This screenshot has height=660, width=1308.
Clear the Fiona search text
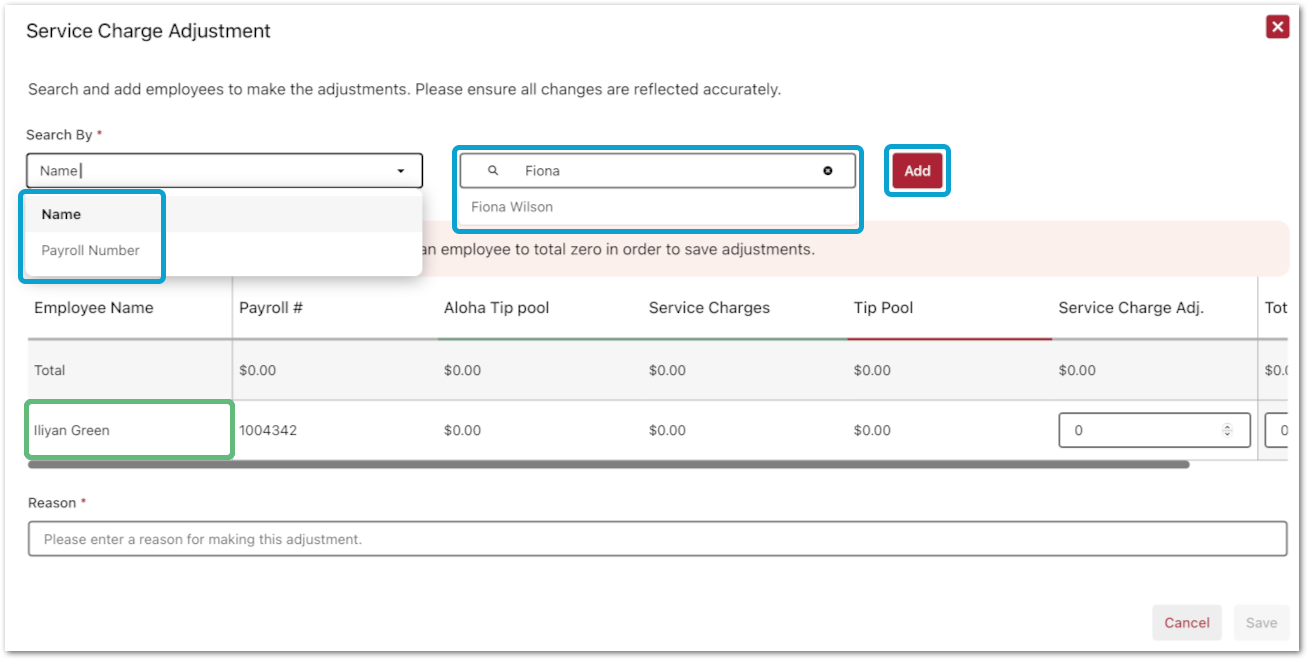click(827, 171)
